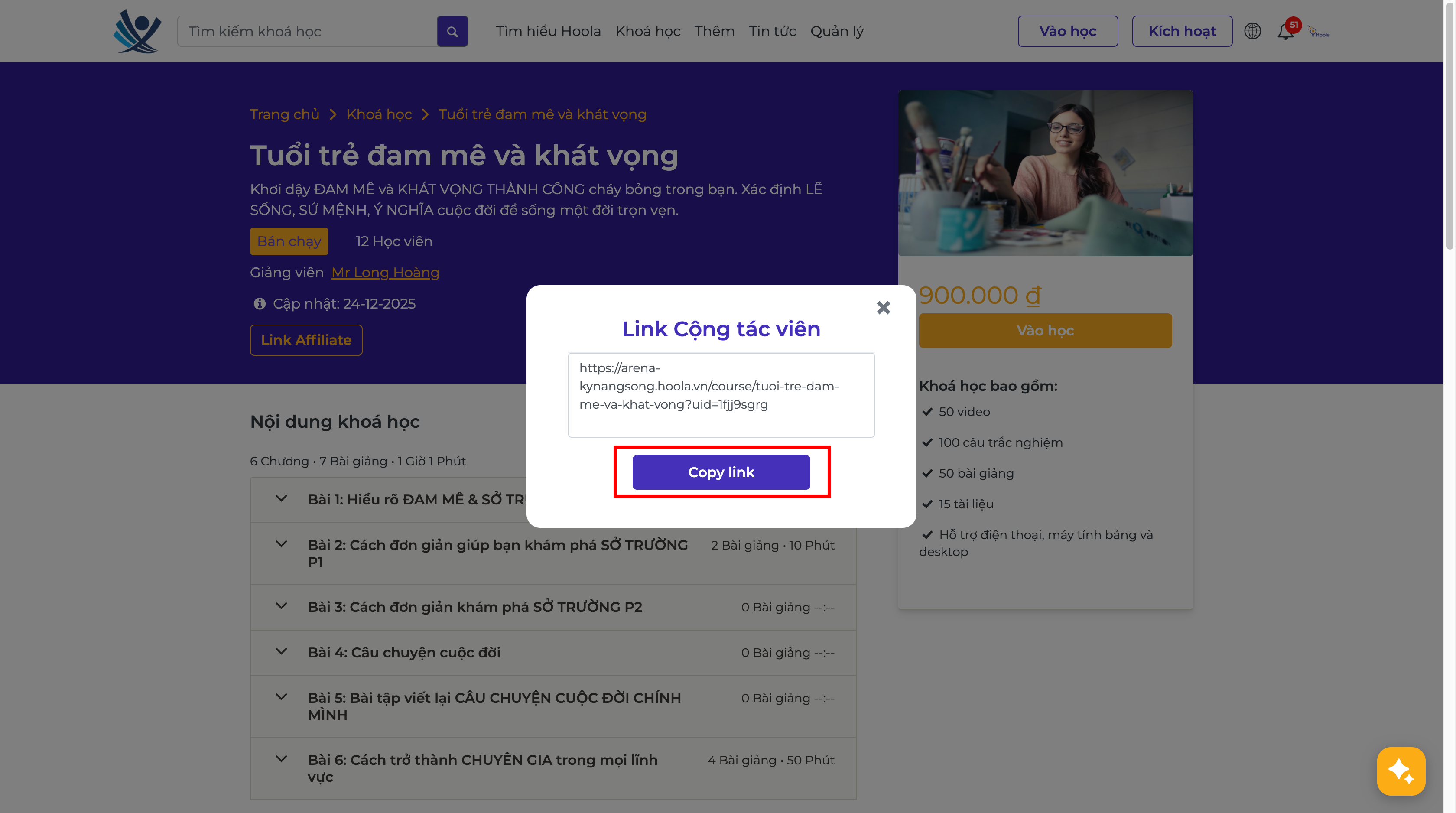This screenshot has width=1456, height=813.
Task: Click the Kích hoạt button
Action: [x=1182, y=31]
